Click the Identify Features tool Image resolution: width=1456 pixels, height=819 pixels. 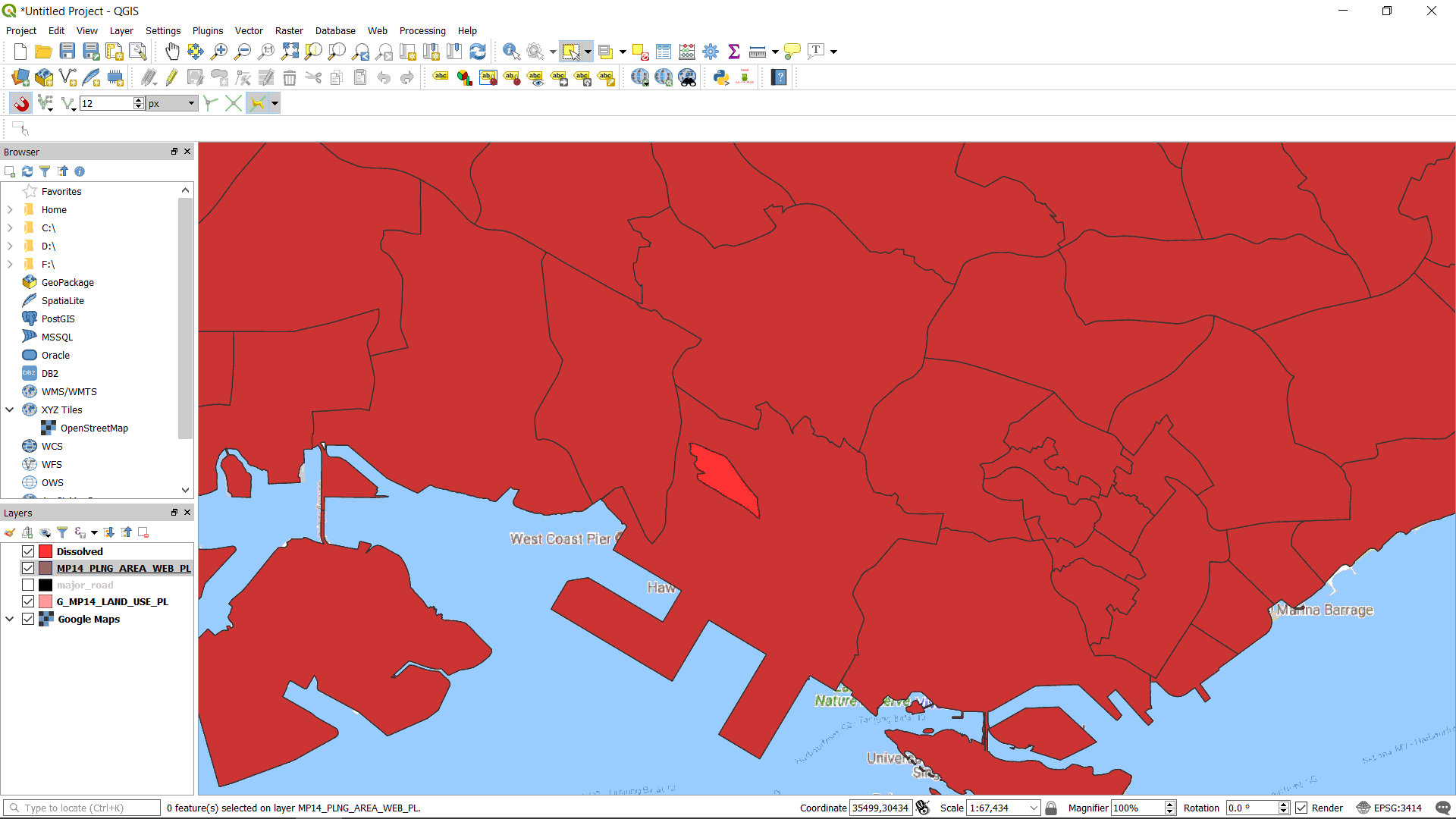[512, 52]
